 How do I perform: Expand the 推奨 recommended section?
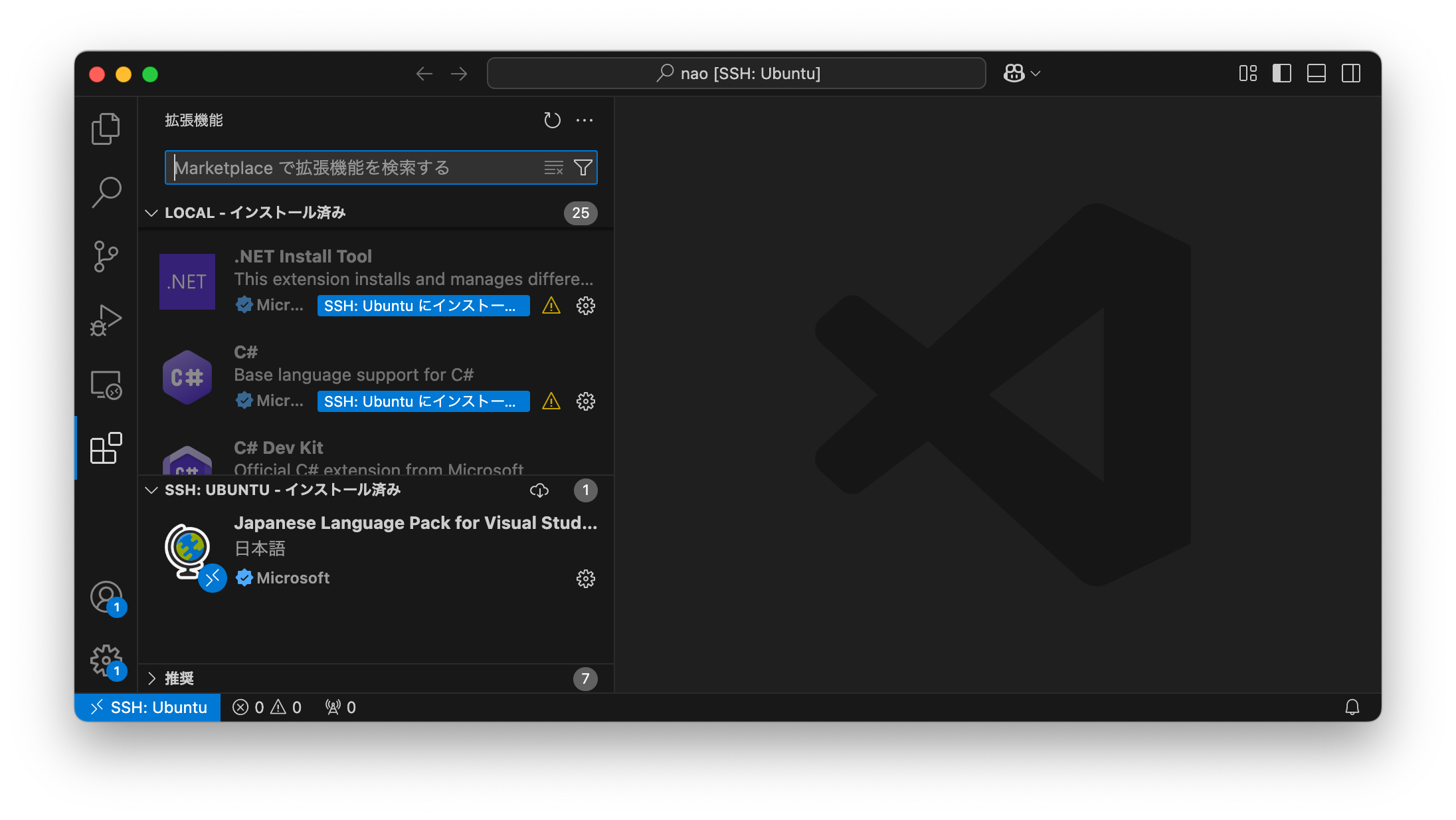(151, 678)
